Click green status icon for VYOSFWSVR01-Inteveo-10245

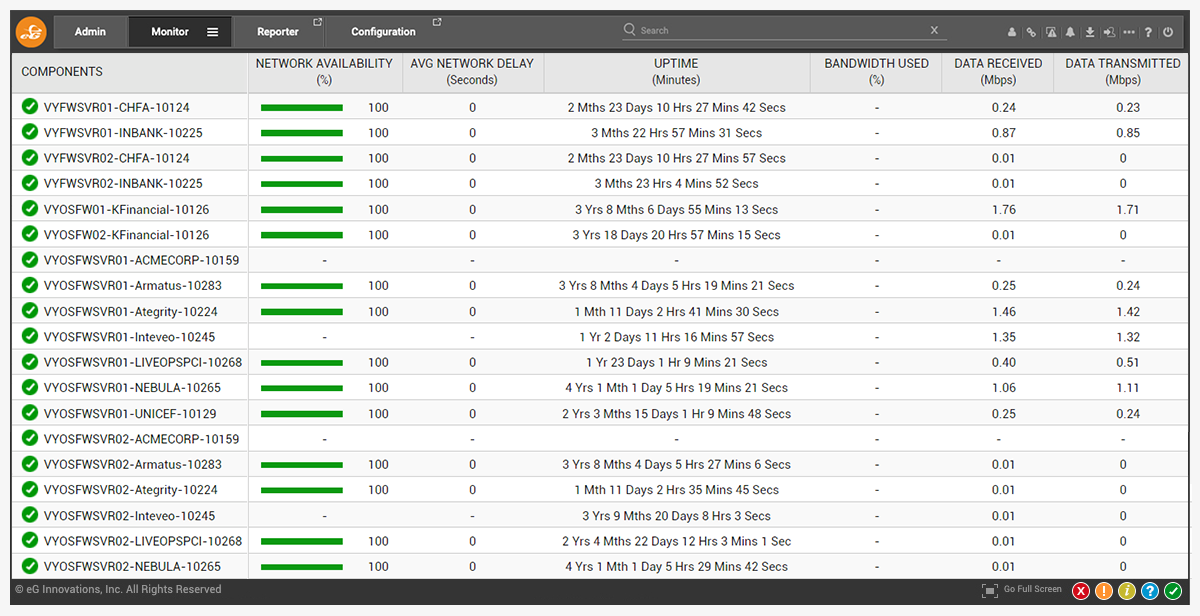coord(30,337)
